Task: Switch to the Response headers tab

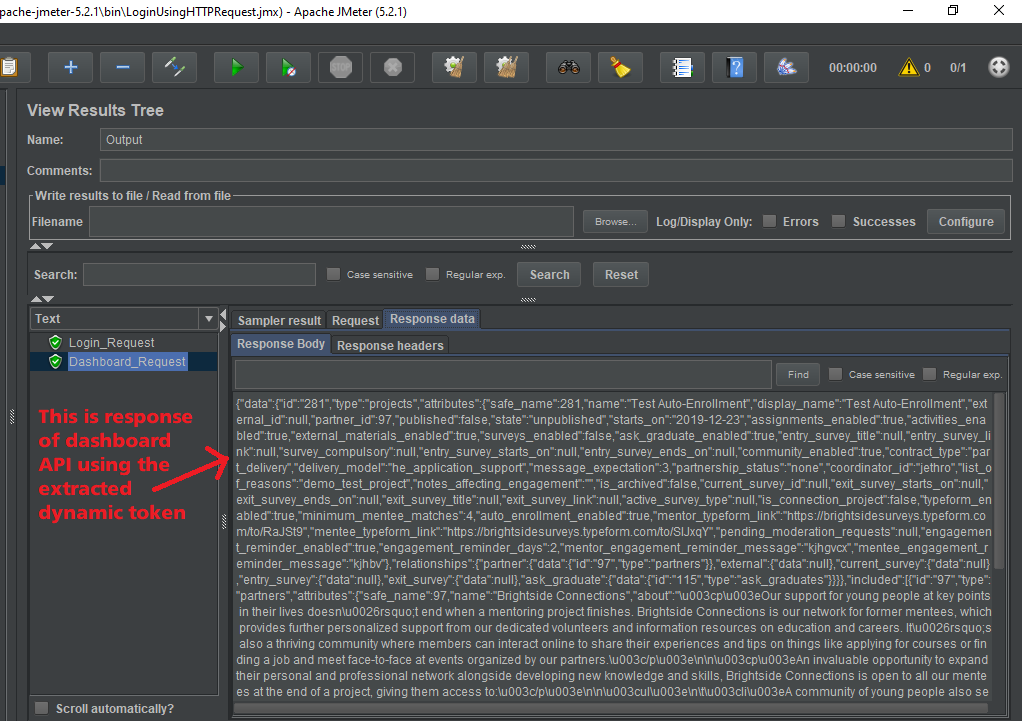Action: point(390,345)
